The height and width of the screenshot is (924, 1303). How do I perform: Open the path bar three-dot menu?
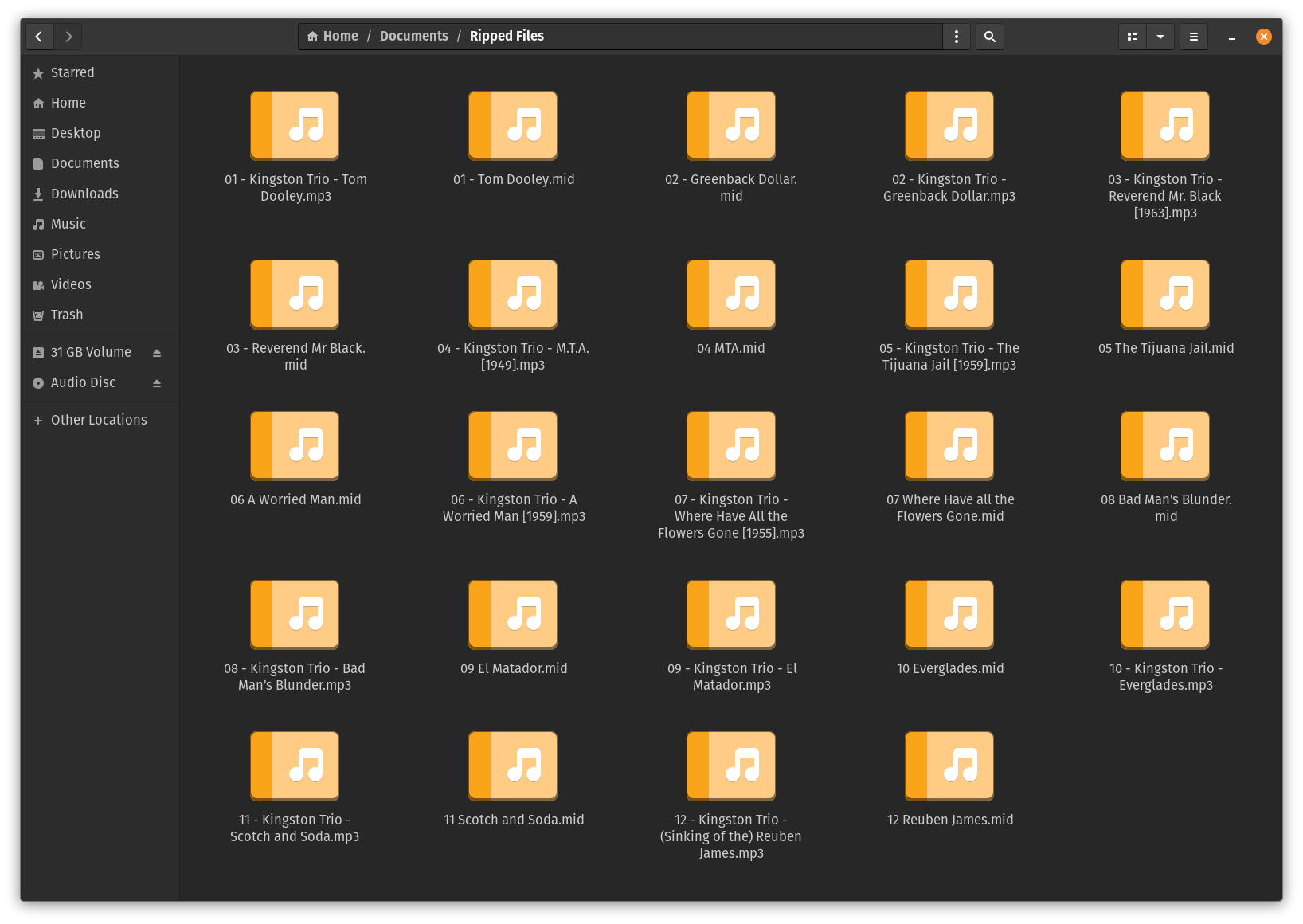pos(957,37)
